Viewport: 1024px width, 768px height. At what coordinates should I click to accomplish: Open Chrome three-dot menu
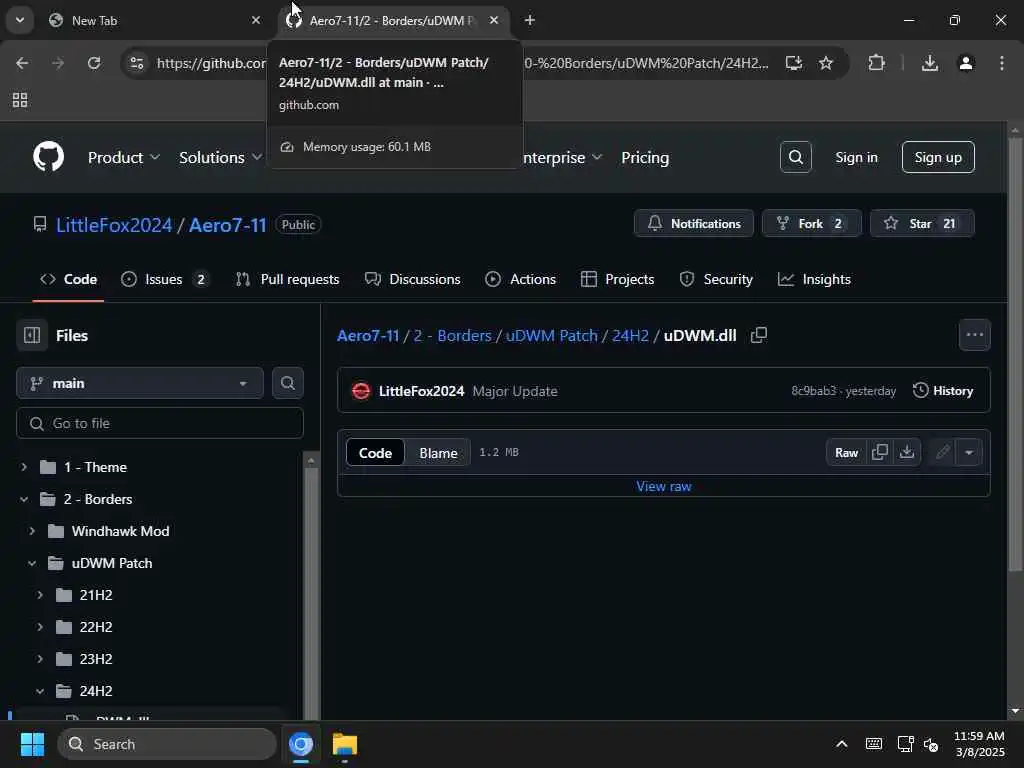click(x=1002, y=63)
